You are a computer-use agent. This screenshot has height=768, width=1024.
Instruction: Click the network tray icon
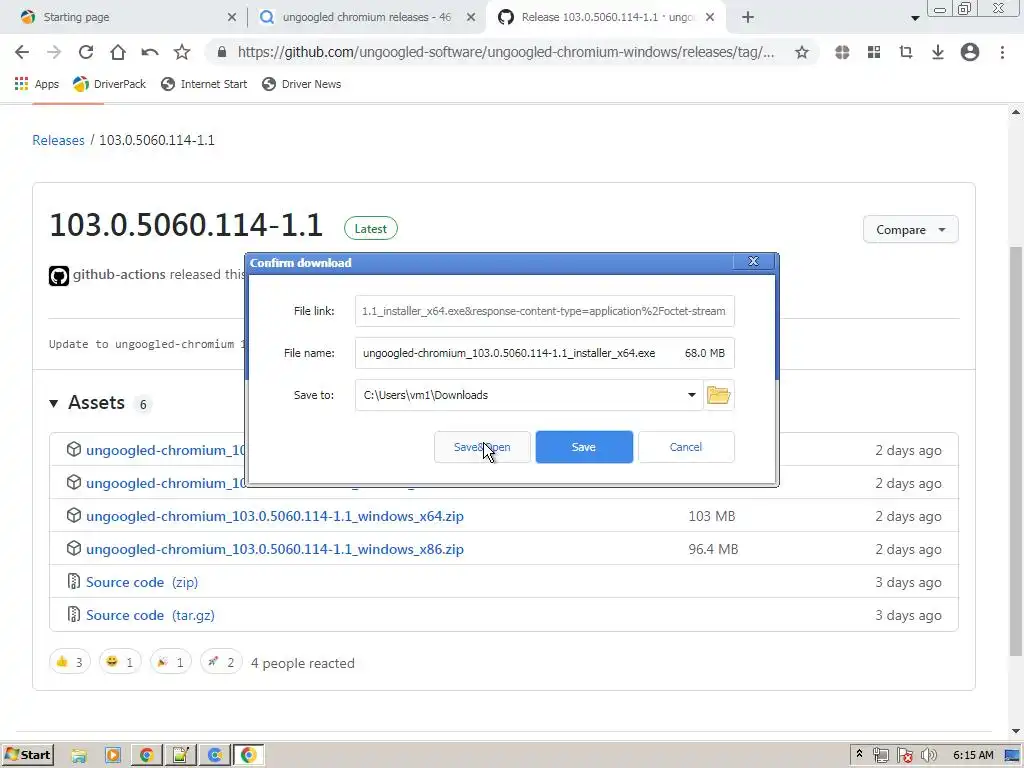click(880, 755)
